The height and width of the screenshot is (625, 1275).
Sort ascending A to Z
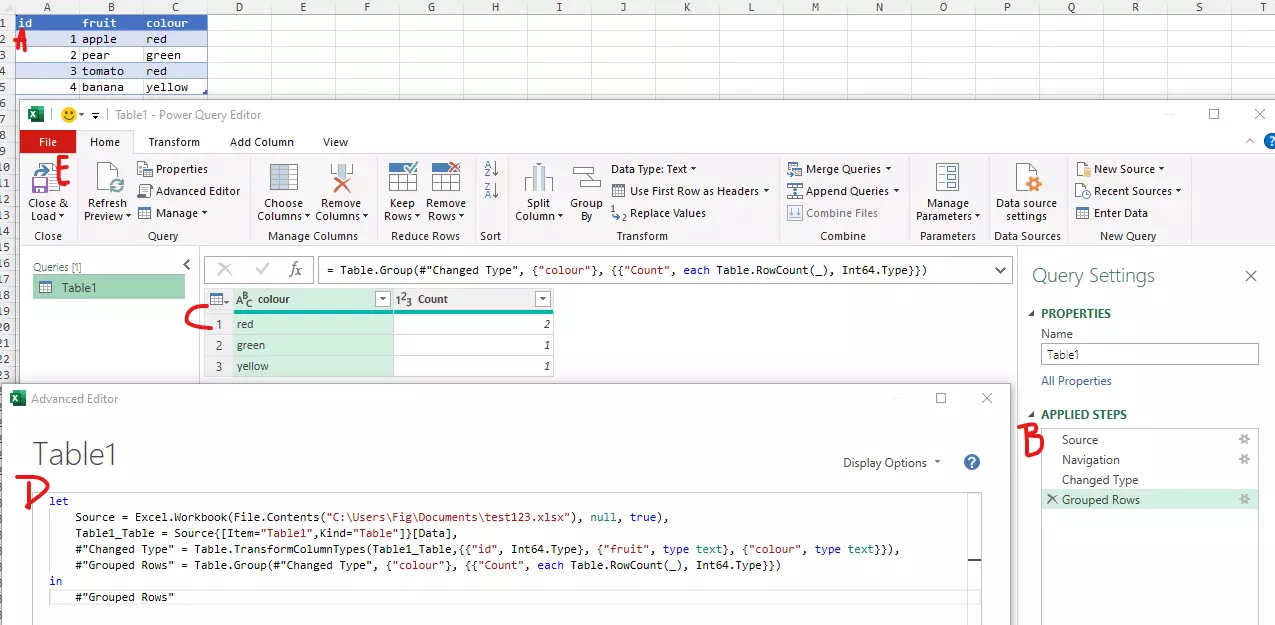[491, 168]
